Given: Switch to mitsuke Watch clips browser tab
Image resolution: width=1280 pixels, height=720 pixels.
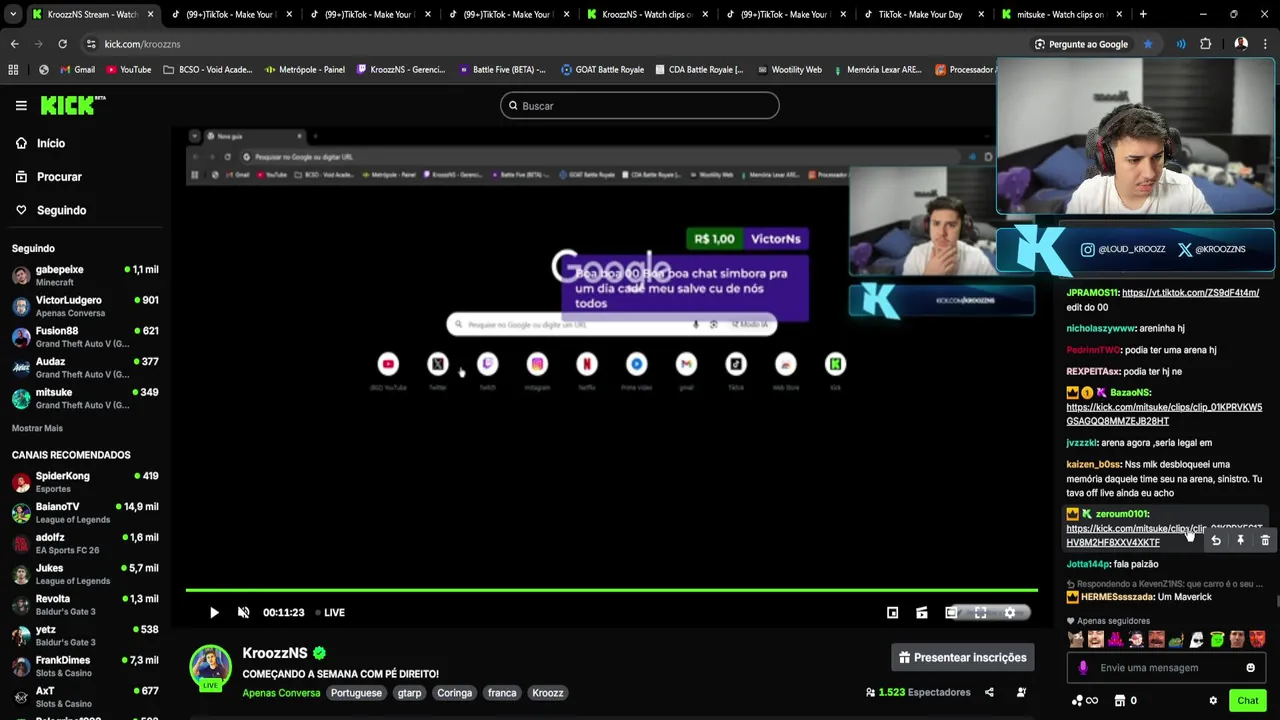Looking at the screenshot, I should click(1060, 14).
